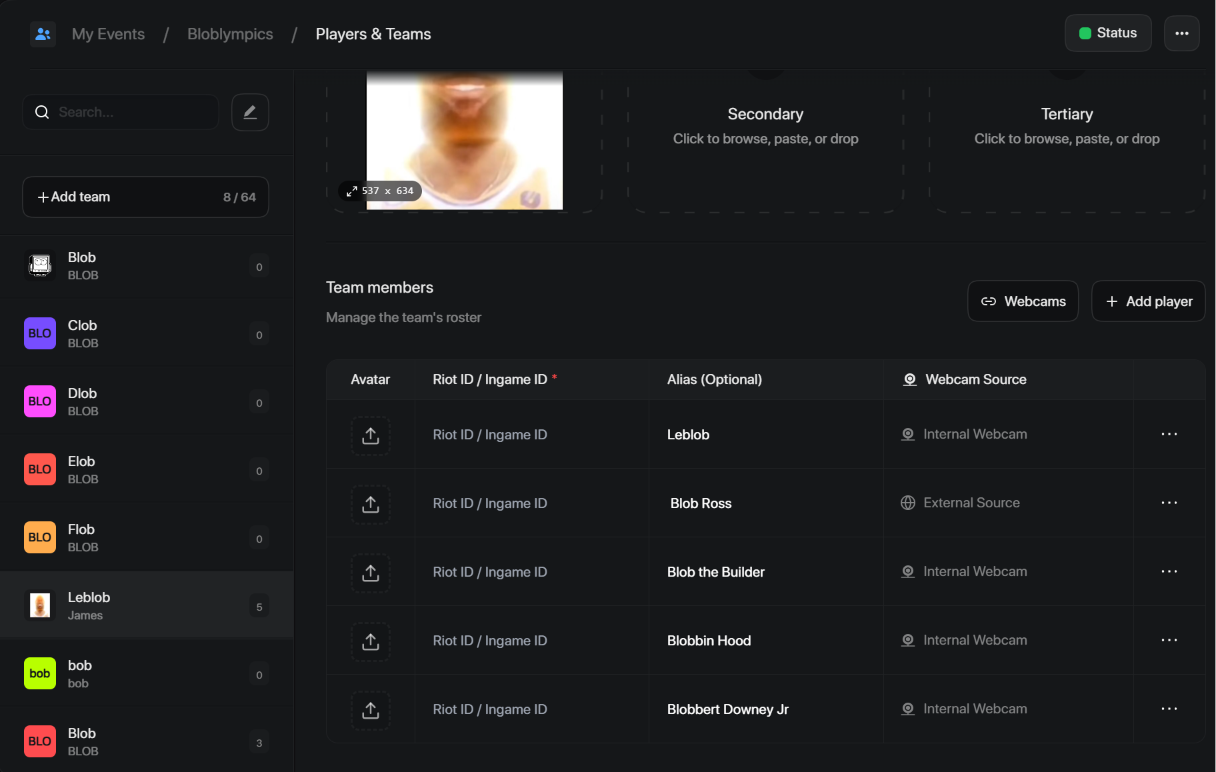Open Leblob's Internal Webcam source selector

coord(1008,434)
